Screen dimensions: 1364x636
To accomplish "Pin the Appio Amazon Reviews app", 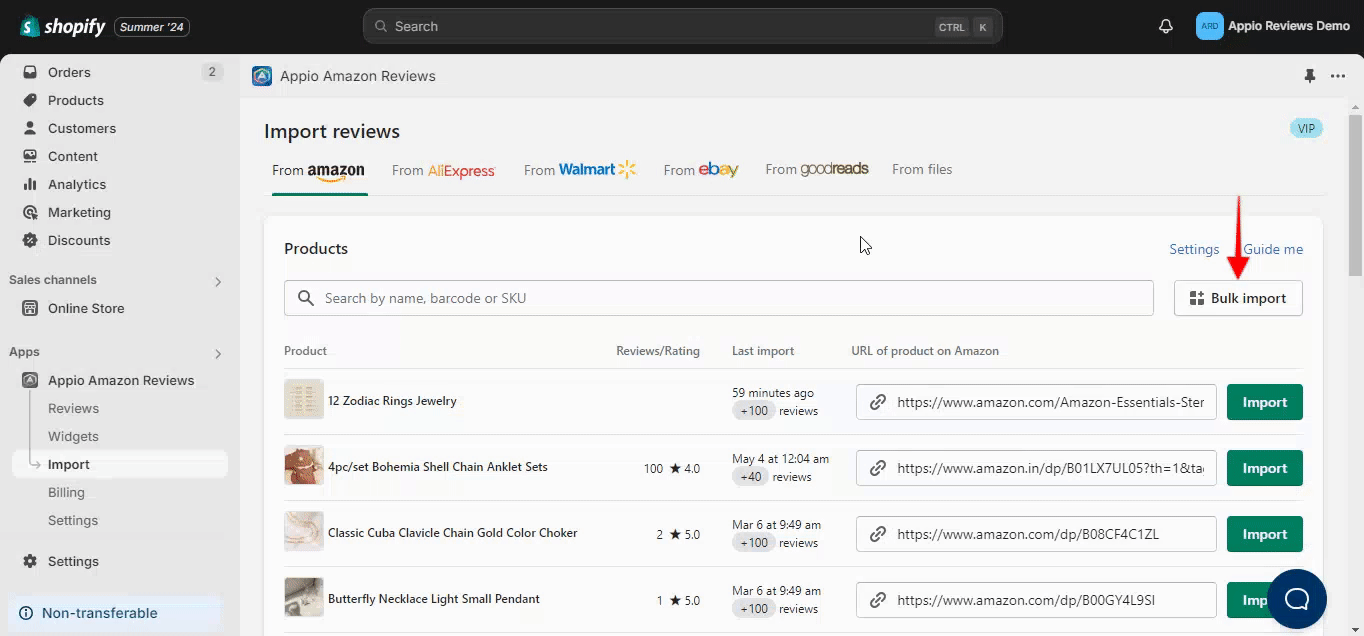I will 1309,76.
